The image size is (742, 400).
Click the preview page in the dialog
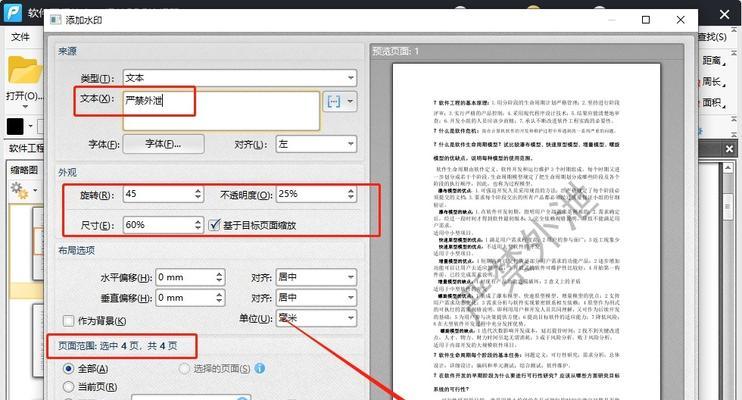[526, 232]
